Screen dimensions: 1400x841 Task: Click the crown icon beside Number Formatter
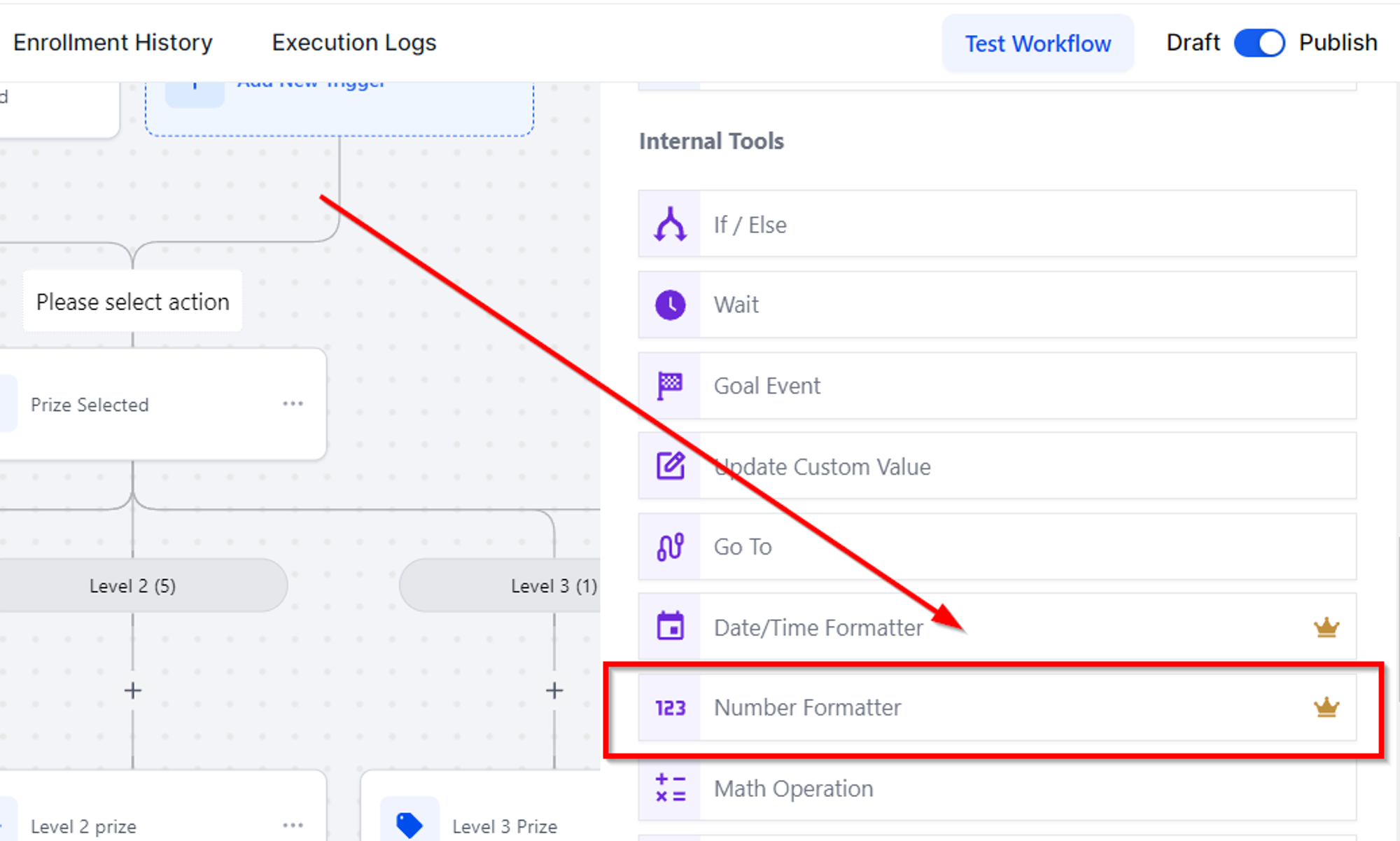coord(1326,707)
